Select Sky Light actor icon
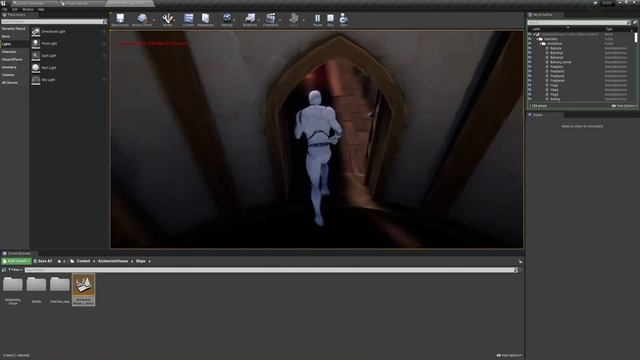 tap(36, 80)
